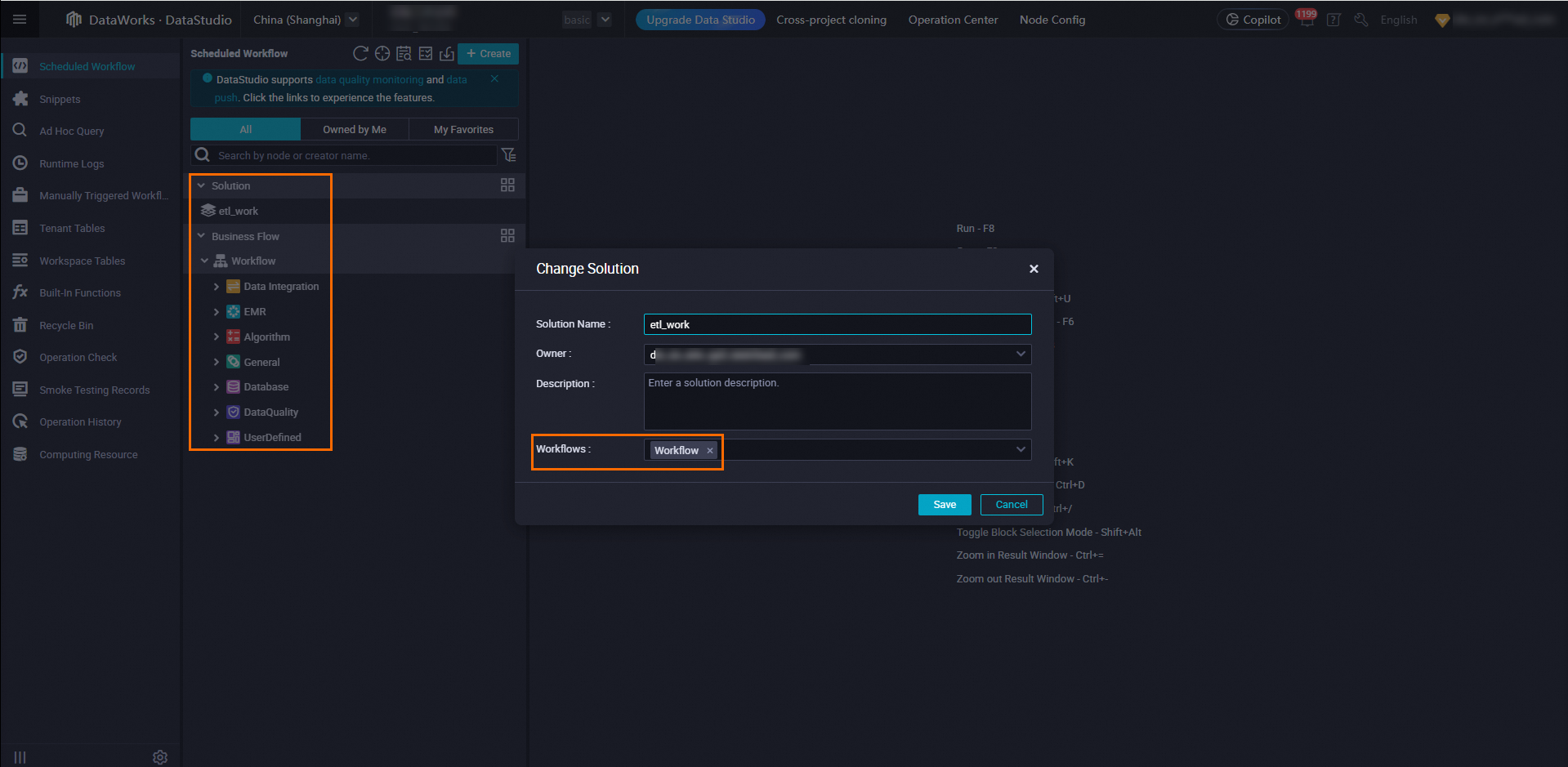Open the Copilot assistant

click(x=1253, y=20)
